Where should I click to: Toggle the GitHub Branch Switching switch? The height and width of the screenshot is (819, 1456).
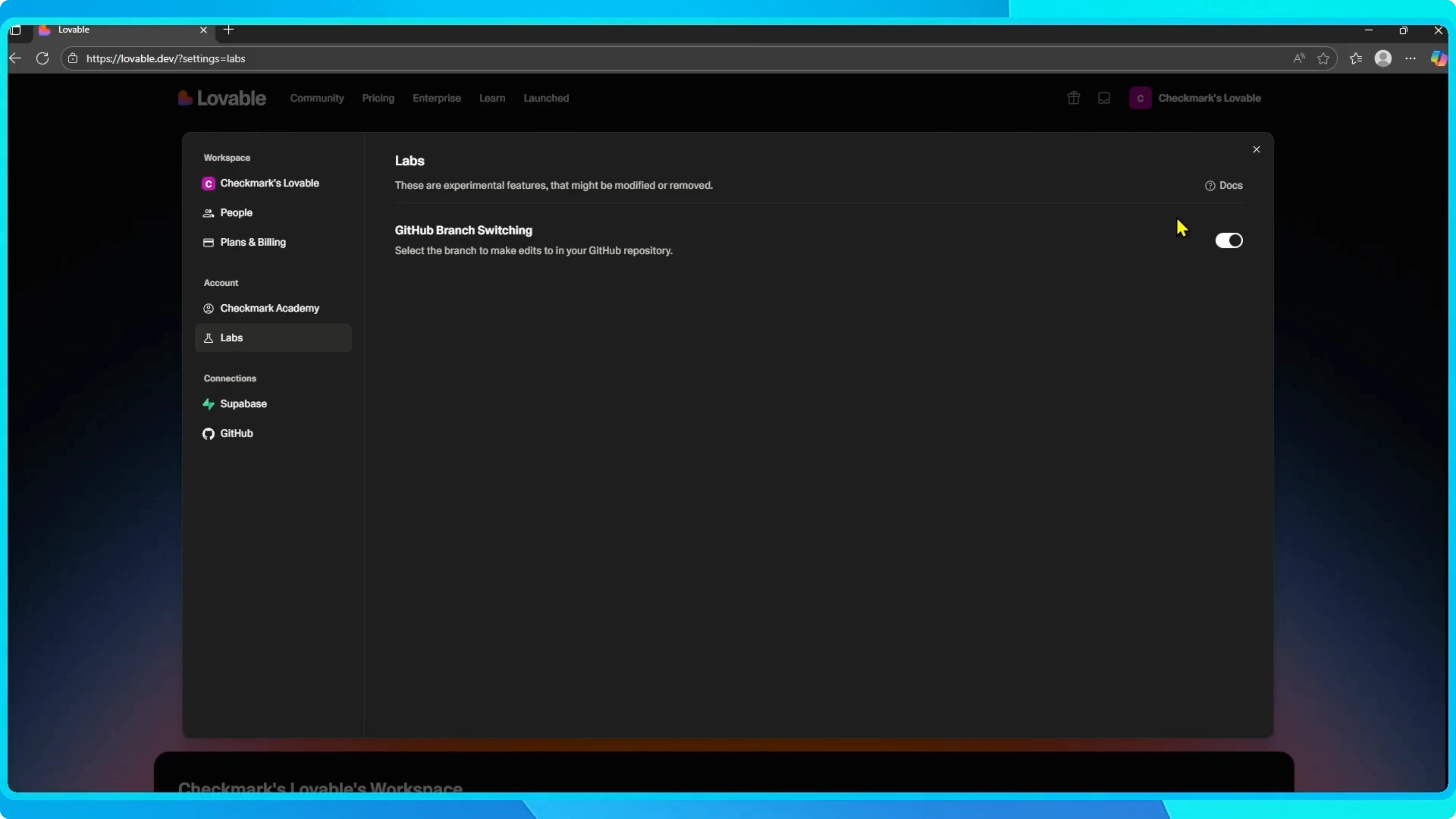(1229, 240)
